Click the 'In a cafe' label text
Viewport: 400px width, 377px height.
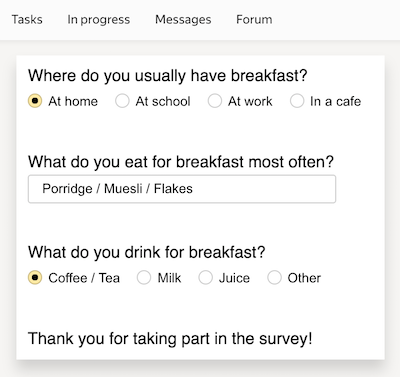[335, 101]
